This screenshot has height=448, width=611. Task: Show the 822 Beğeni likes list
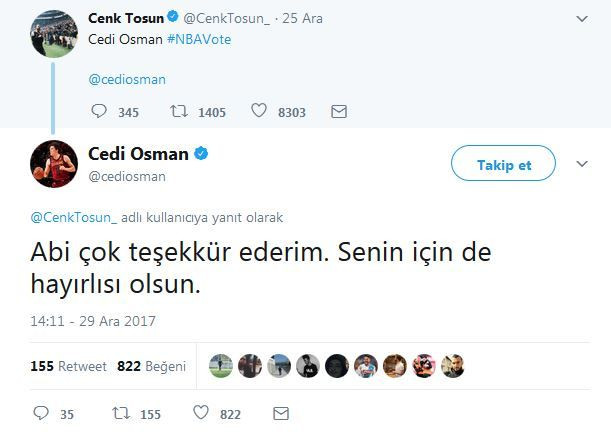[x=151, y=366]
